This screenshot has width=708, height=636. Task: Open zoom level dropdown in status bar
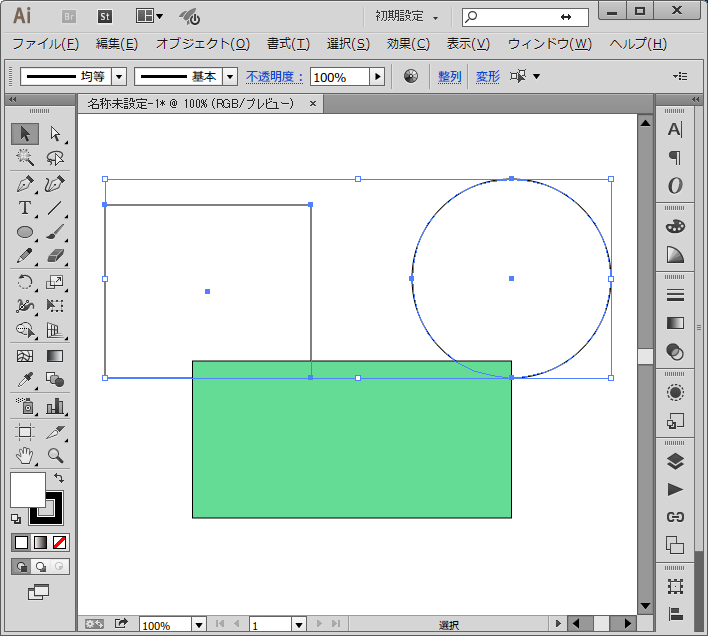click(199, 625)
